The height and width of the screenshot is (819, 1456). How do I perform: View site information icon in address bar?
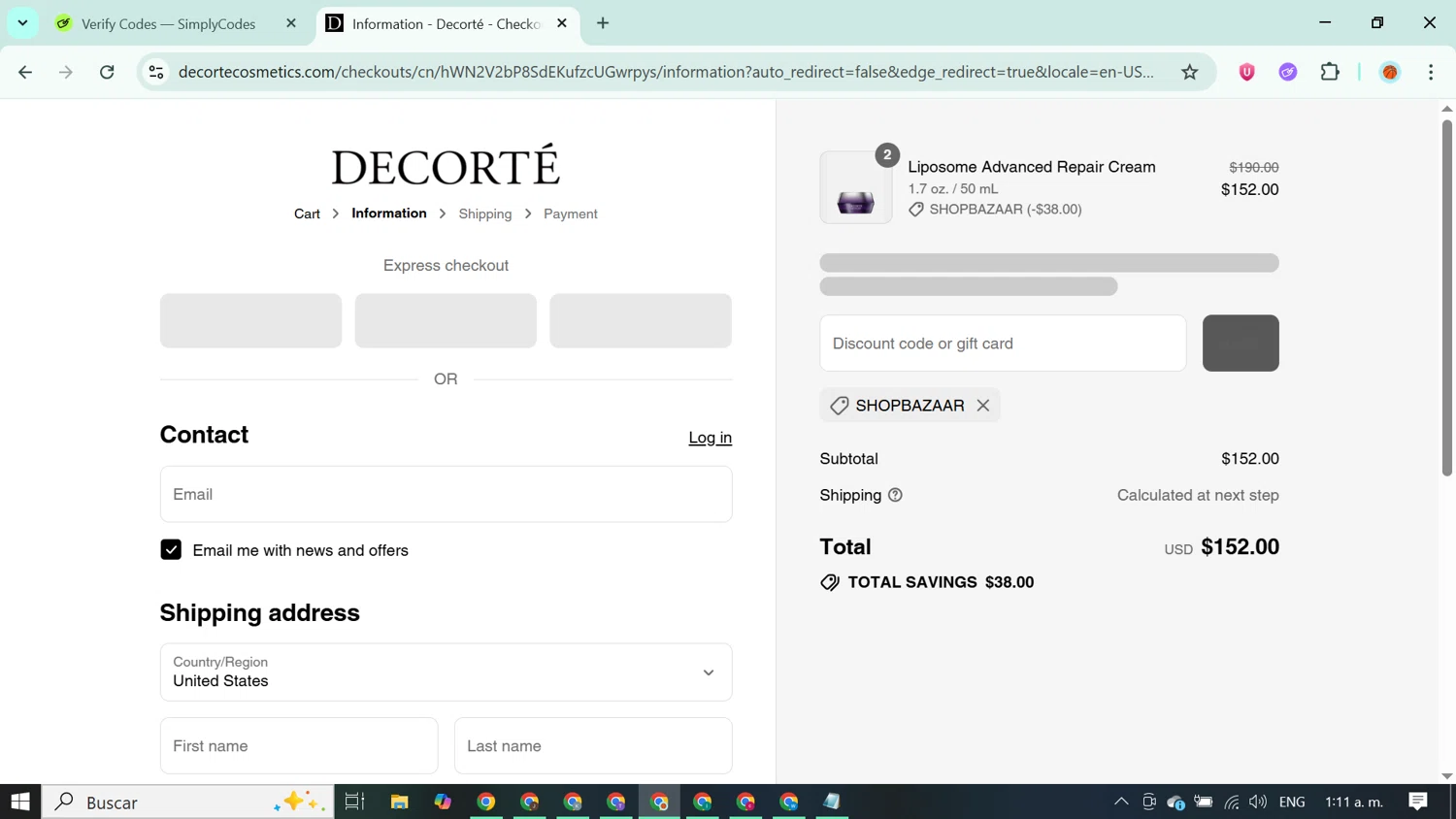tap(156, 72)
